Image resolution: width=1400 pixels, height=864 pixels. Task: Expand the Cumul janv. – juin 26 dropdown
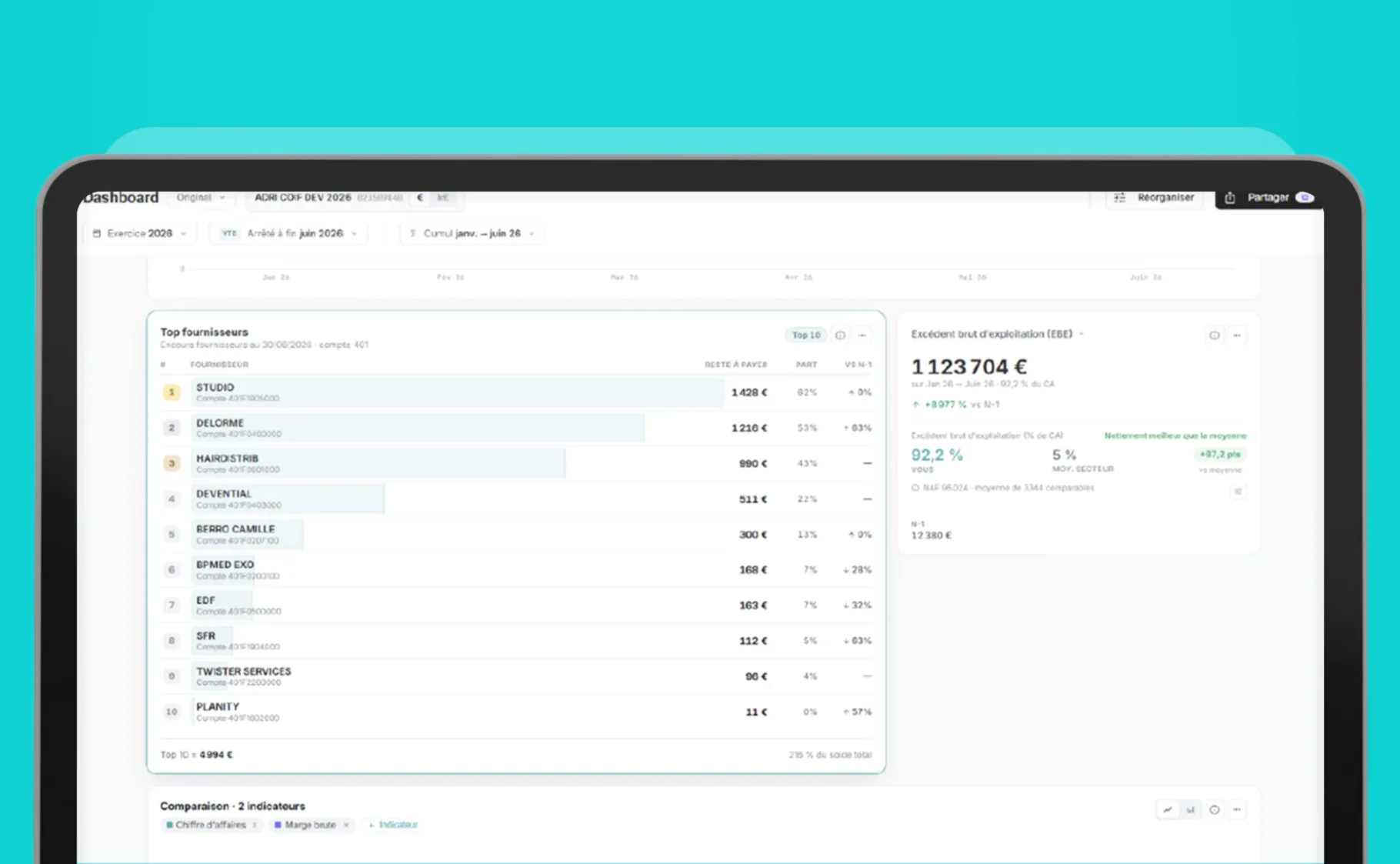click(472, 233)
